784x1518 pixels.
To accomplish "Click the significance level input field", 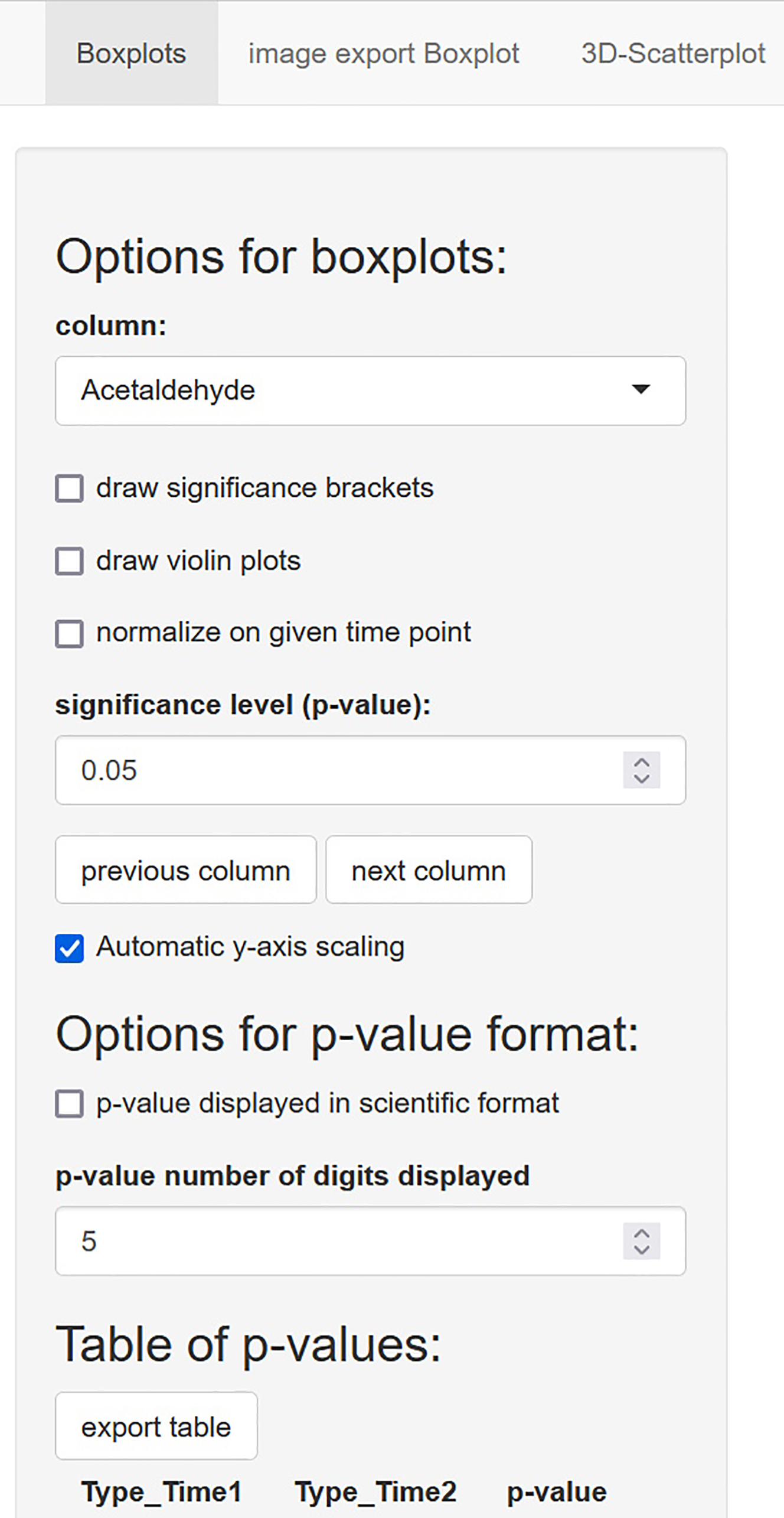I will tap(337, 770).
